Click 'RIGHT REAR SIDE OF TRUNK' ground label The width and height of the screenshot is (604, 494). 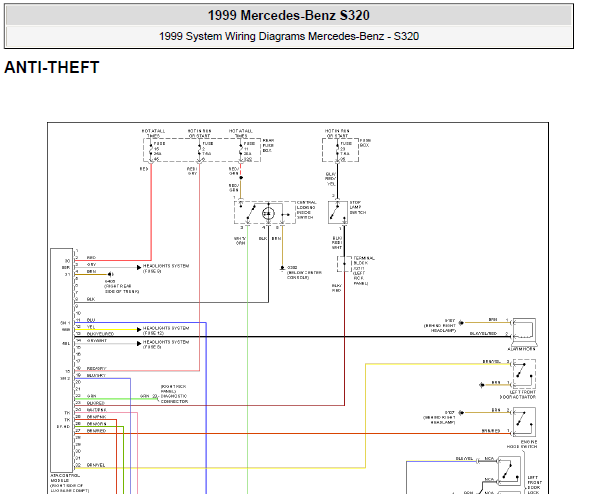click(121, 289)
